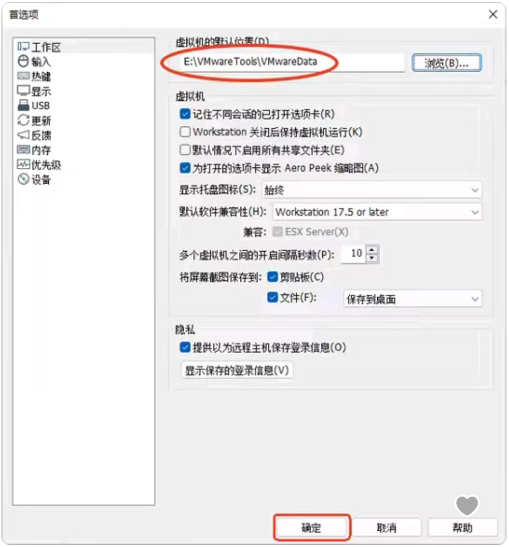Expand the 显示托盘图标 dropdown
This screenshot has width=509, height=547.
pos(372,190)
